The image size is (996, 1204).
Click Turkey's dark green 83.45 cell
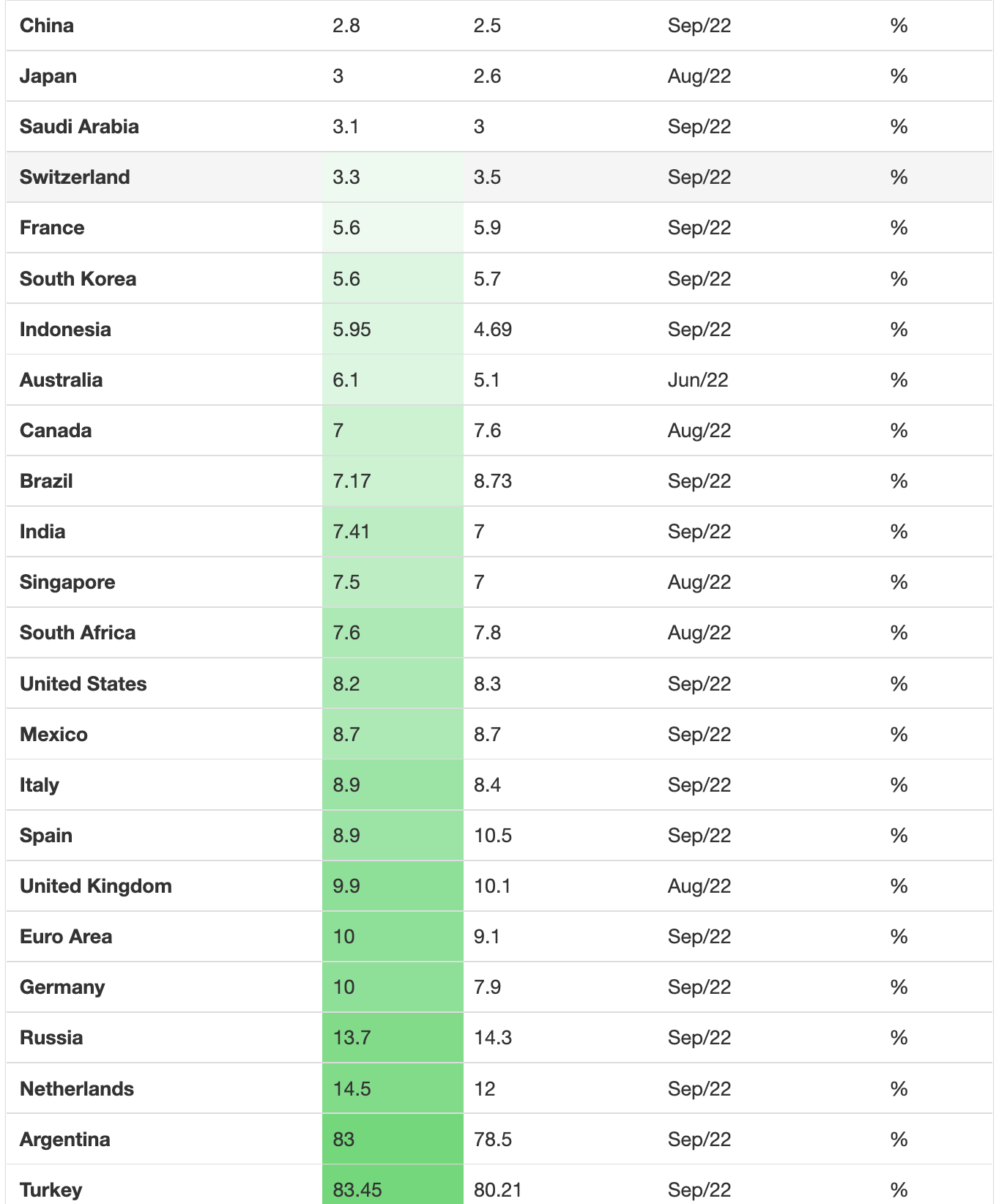click(393, 1184)
